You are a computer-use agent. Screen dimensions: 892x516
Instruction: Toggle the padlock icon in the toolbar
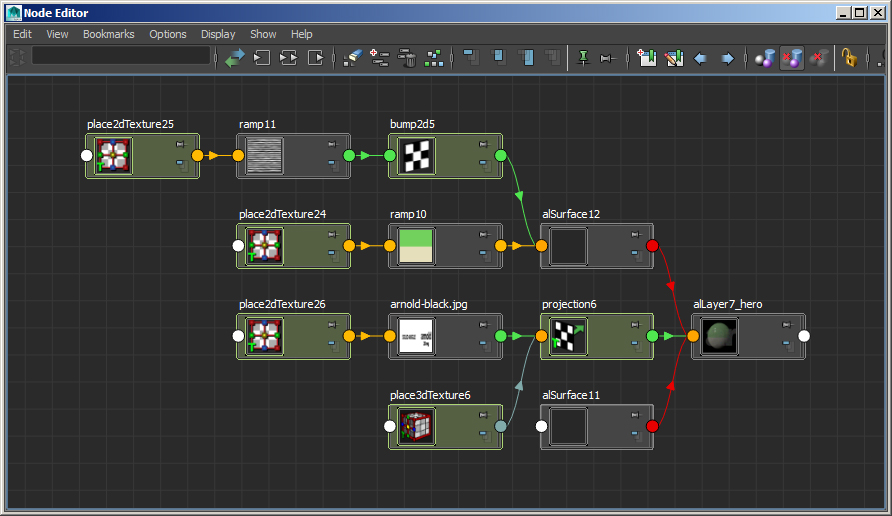[x=849, y=58]
